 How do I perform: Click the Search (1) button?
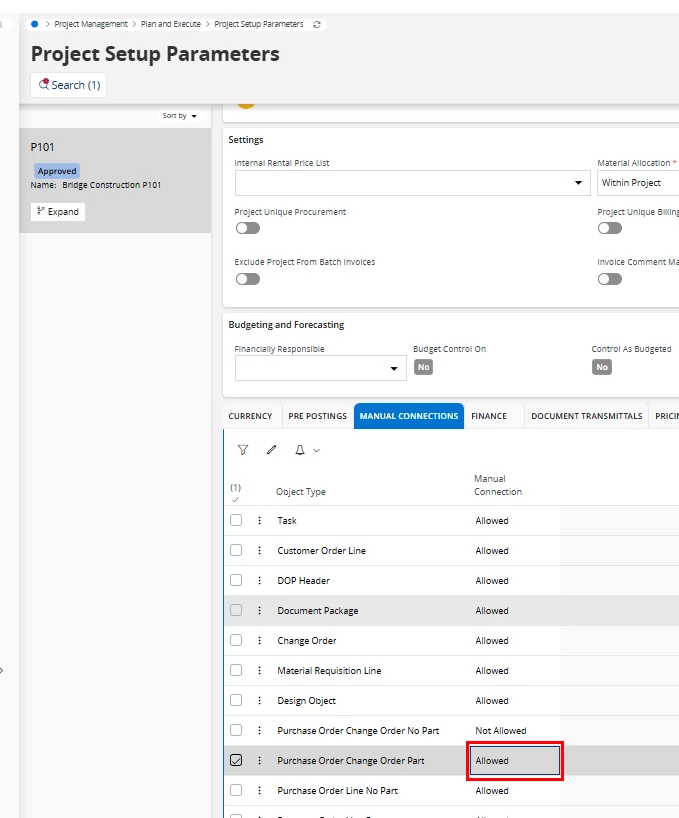69,85
